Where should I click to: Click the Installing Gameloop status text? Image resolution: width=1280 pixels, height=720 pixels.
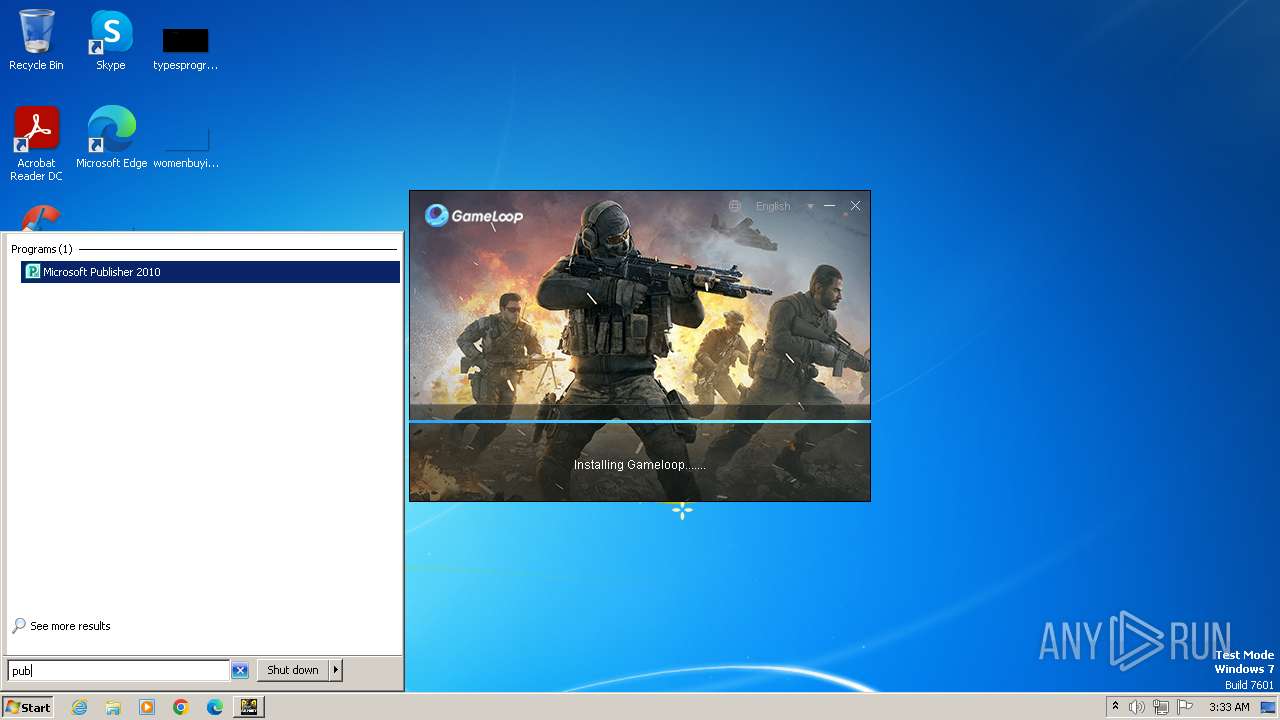(x=640, y=465)
